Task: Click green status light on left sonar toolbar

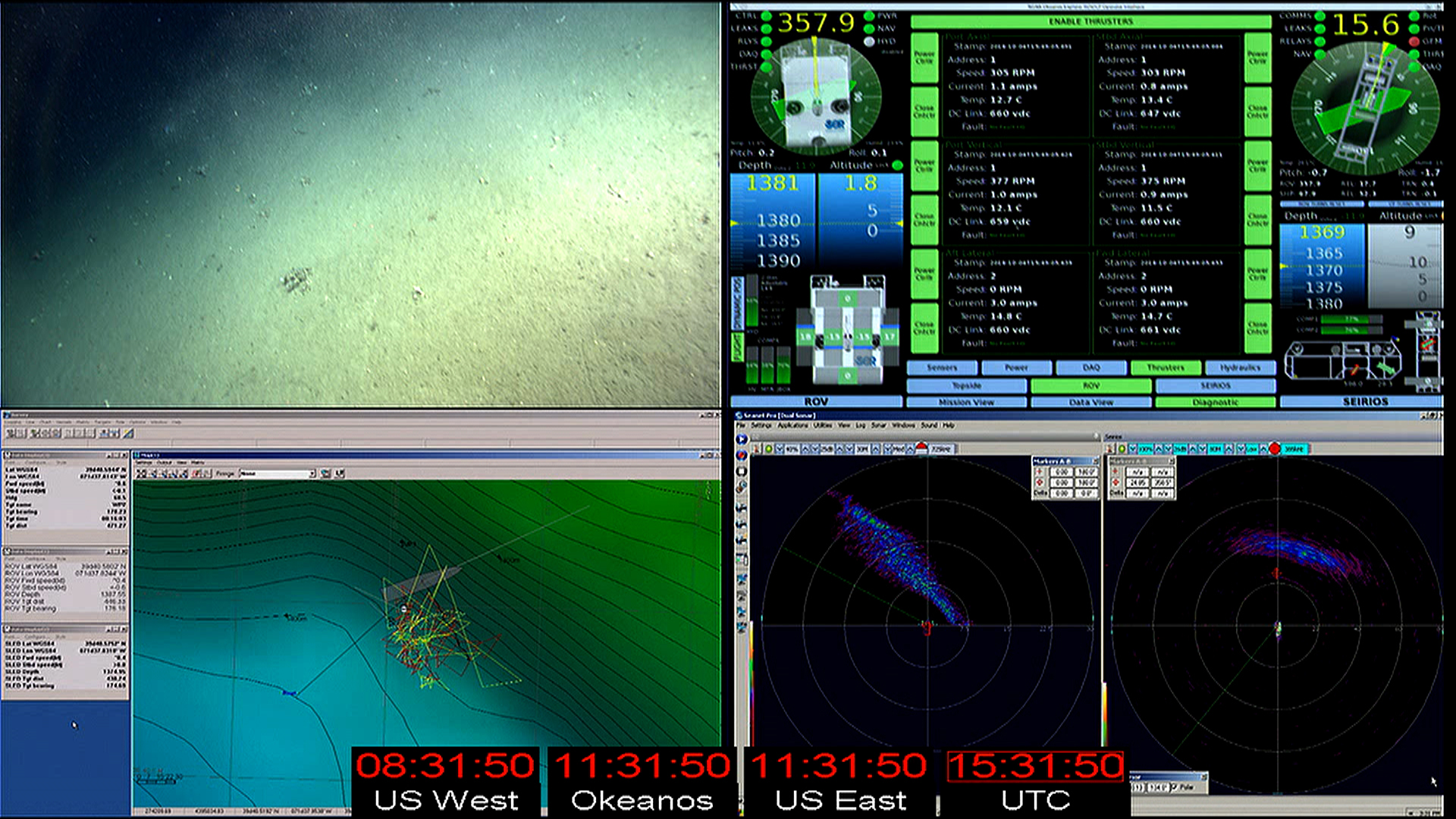Action: pos(768,449)
